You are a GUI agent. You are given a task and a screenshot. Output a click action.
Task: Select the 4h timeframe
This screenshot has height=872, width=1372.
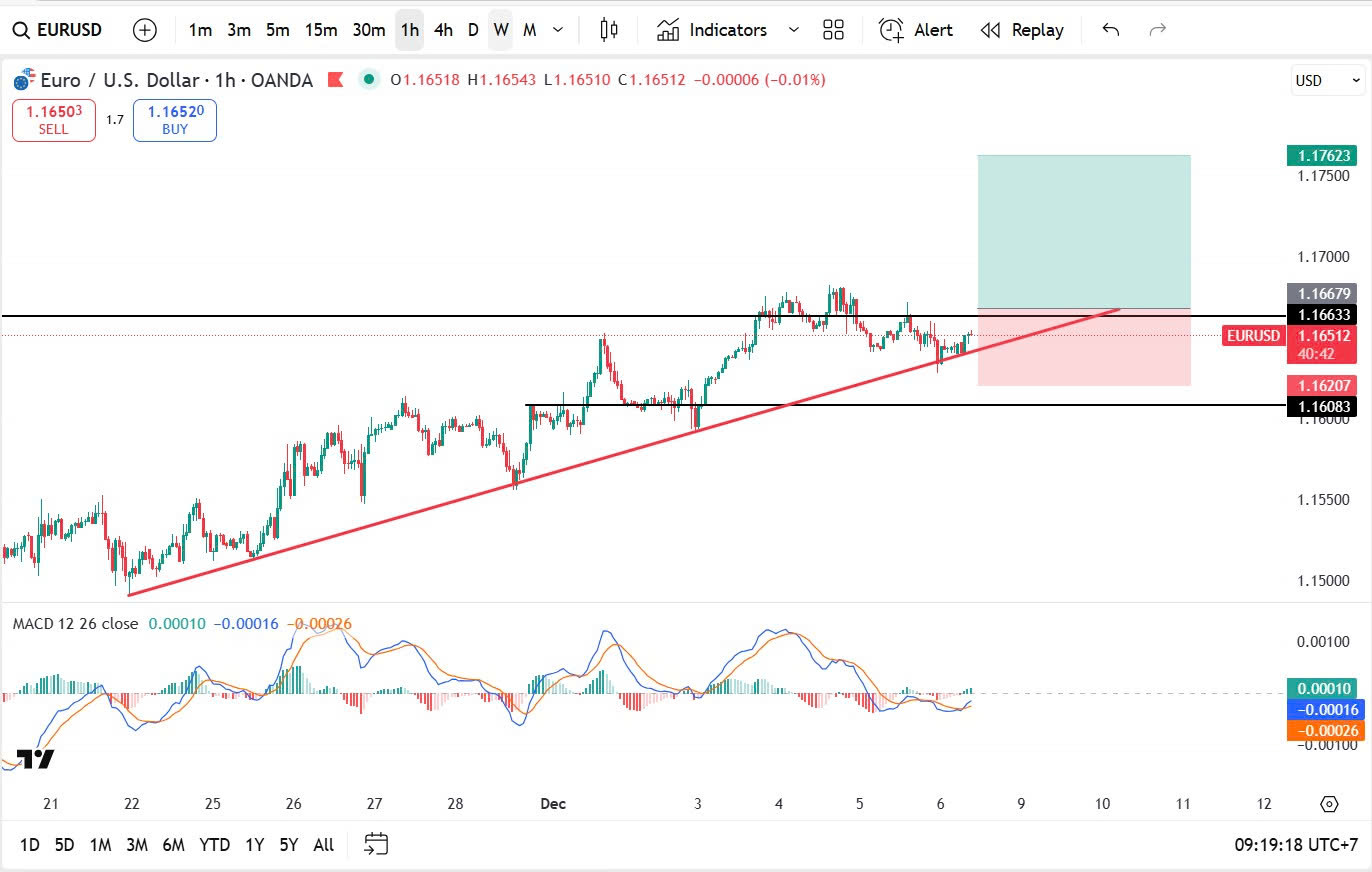point(443,30)
